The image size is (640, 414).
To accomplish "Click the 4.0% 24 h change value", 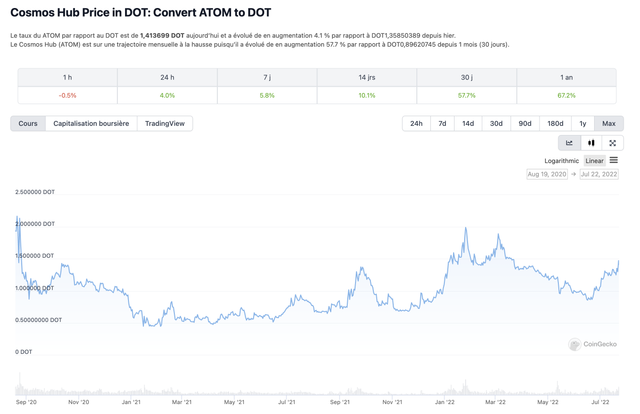I will [167, 96].
